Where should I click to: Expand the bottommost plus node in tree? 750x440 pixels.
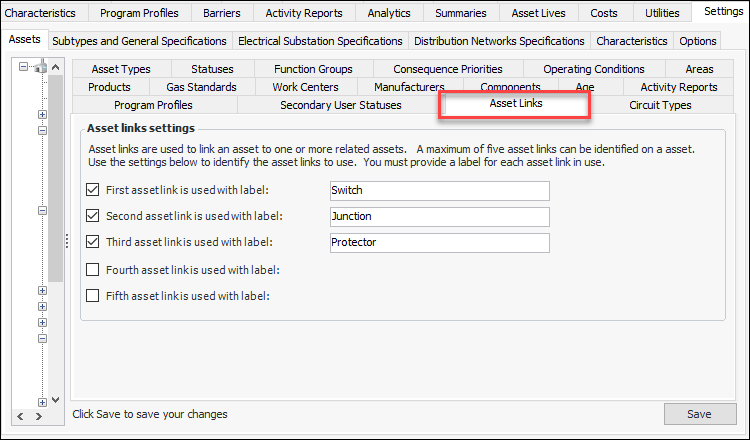42,402
